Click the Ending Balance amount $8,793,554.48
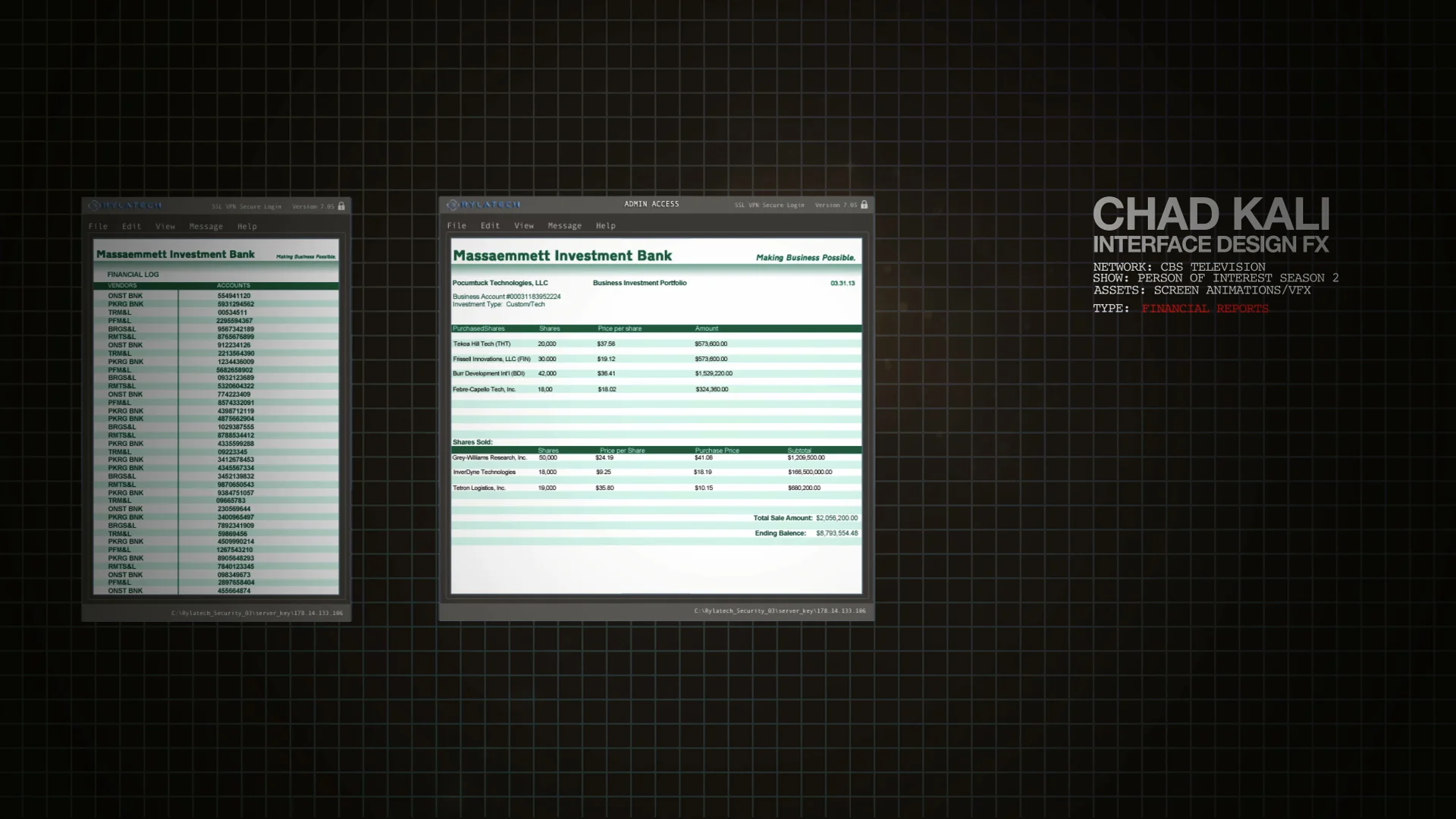 click(x=836, y=534)
